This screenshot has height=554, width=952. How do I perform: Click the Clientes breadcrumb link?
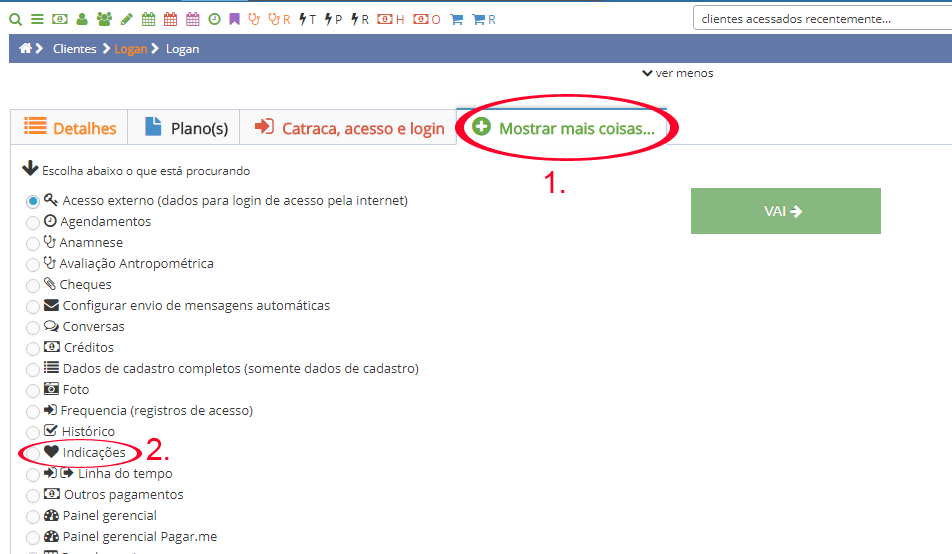click(x=75, y=49)
